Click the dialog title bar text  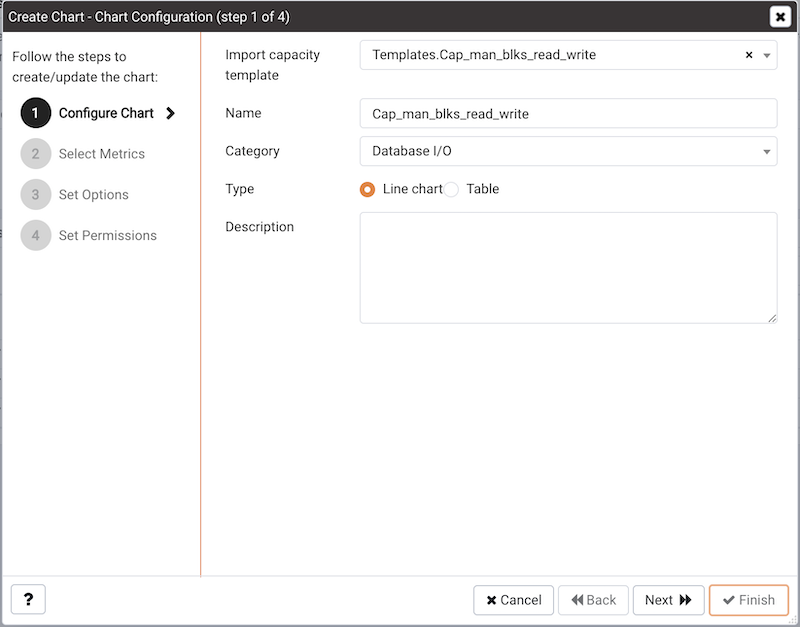(x=149, y=17)
